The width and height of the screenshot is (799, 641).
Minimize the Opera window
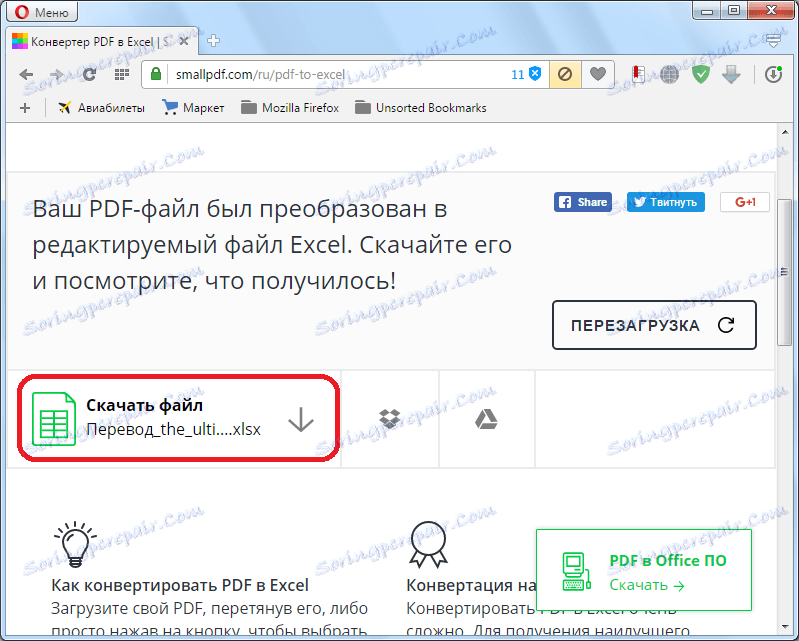[x=706, y=11]
